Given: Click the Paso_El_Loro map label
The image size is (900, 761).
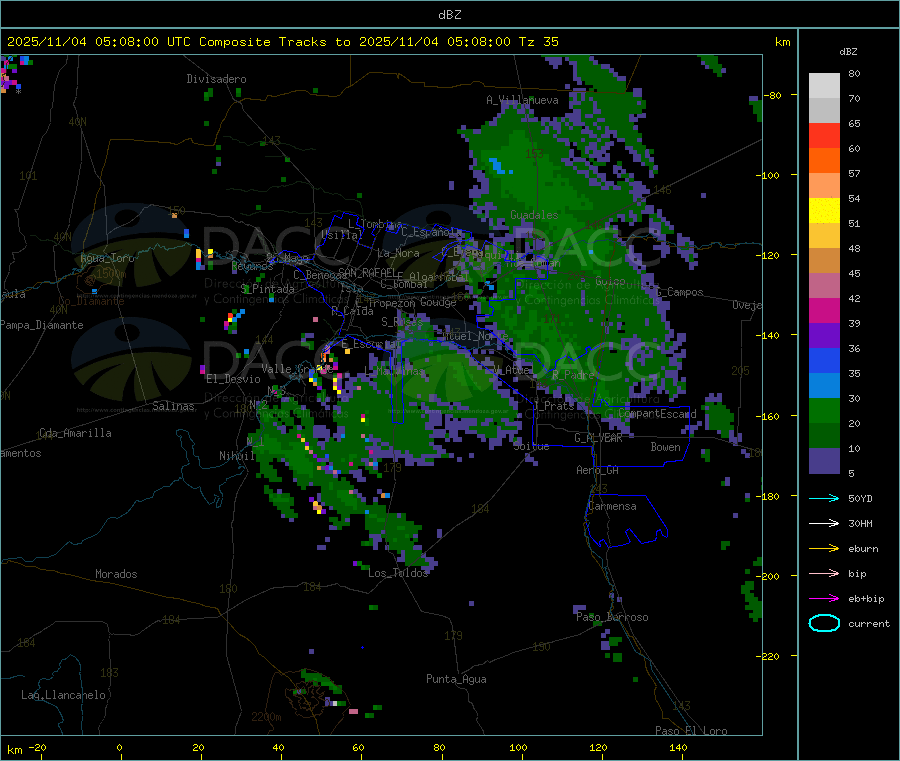Looking at the screenshot, I should [691, 731].
